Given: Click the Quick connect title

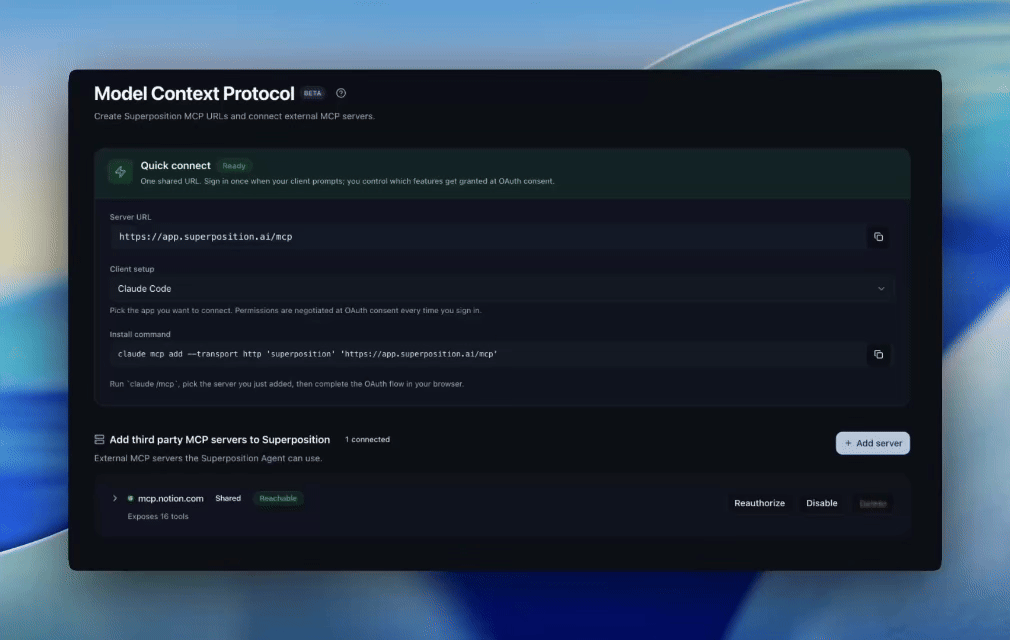Looking at the screenshot, I should pos(175,165).
